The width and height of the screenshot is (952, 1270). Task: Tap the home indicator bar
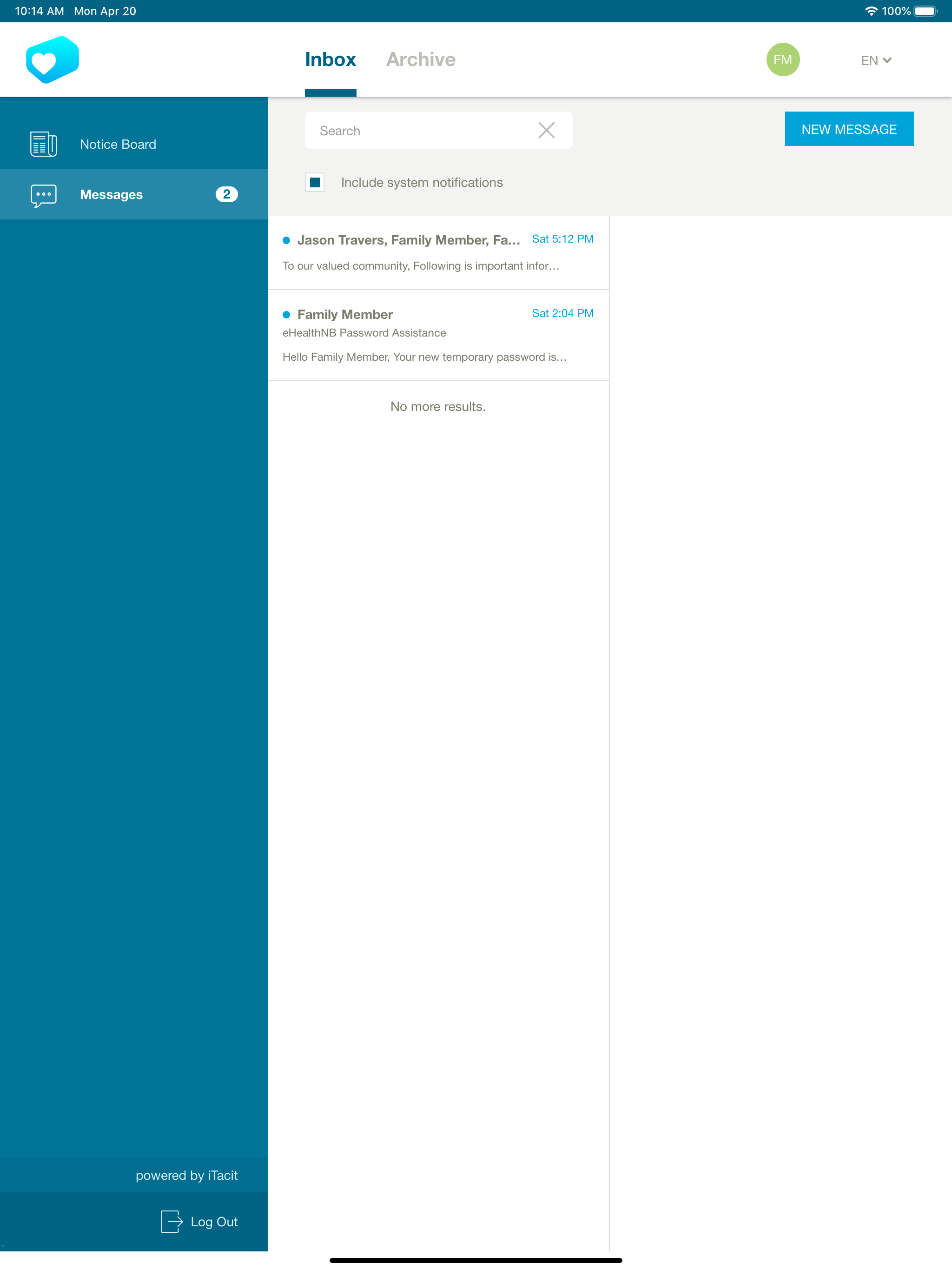coord(476,1260)
